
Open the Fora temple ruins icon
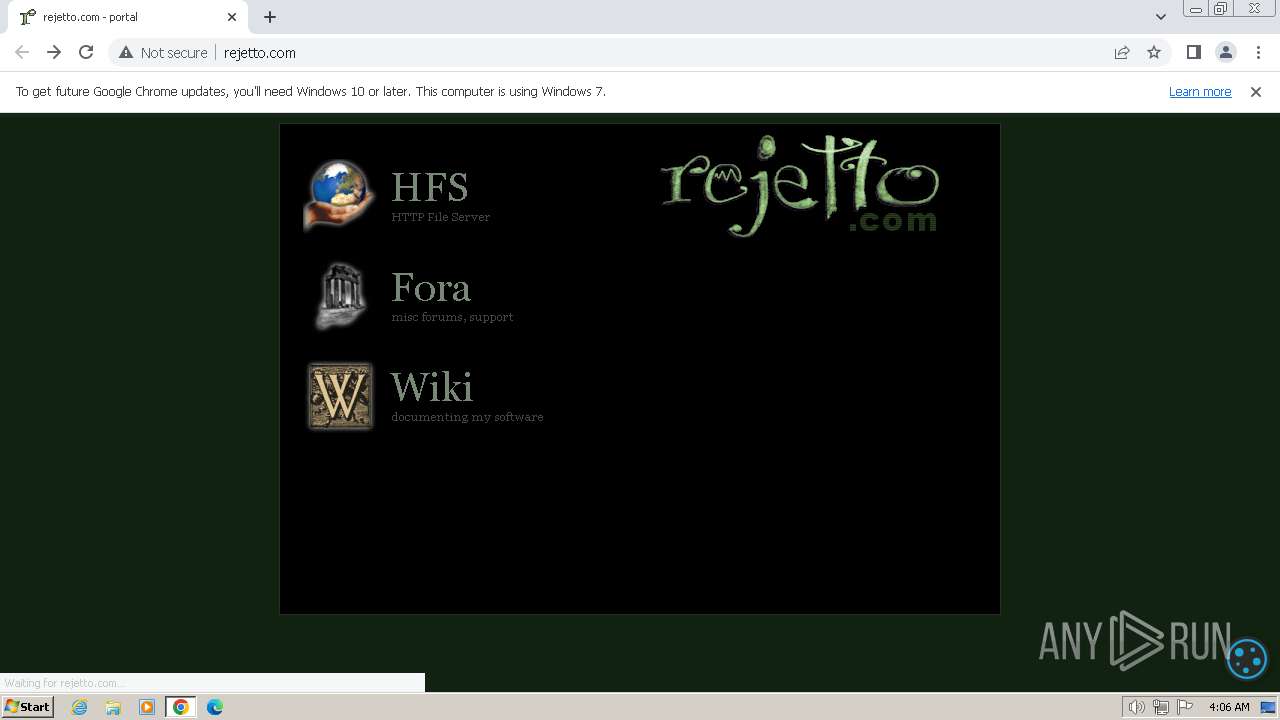(x=340, y=296)
